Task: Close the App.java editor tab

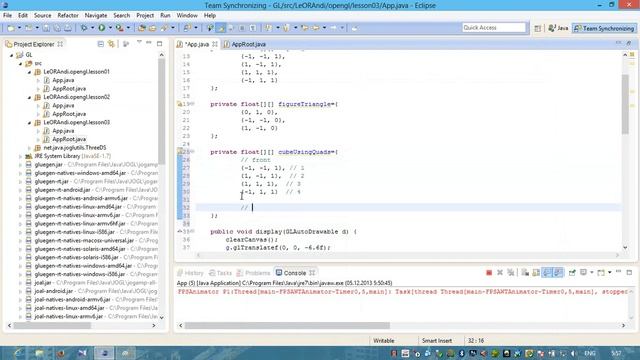Action: [x=215, y=44]
